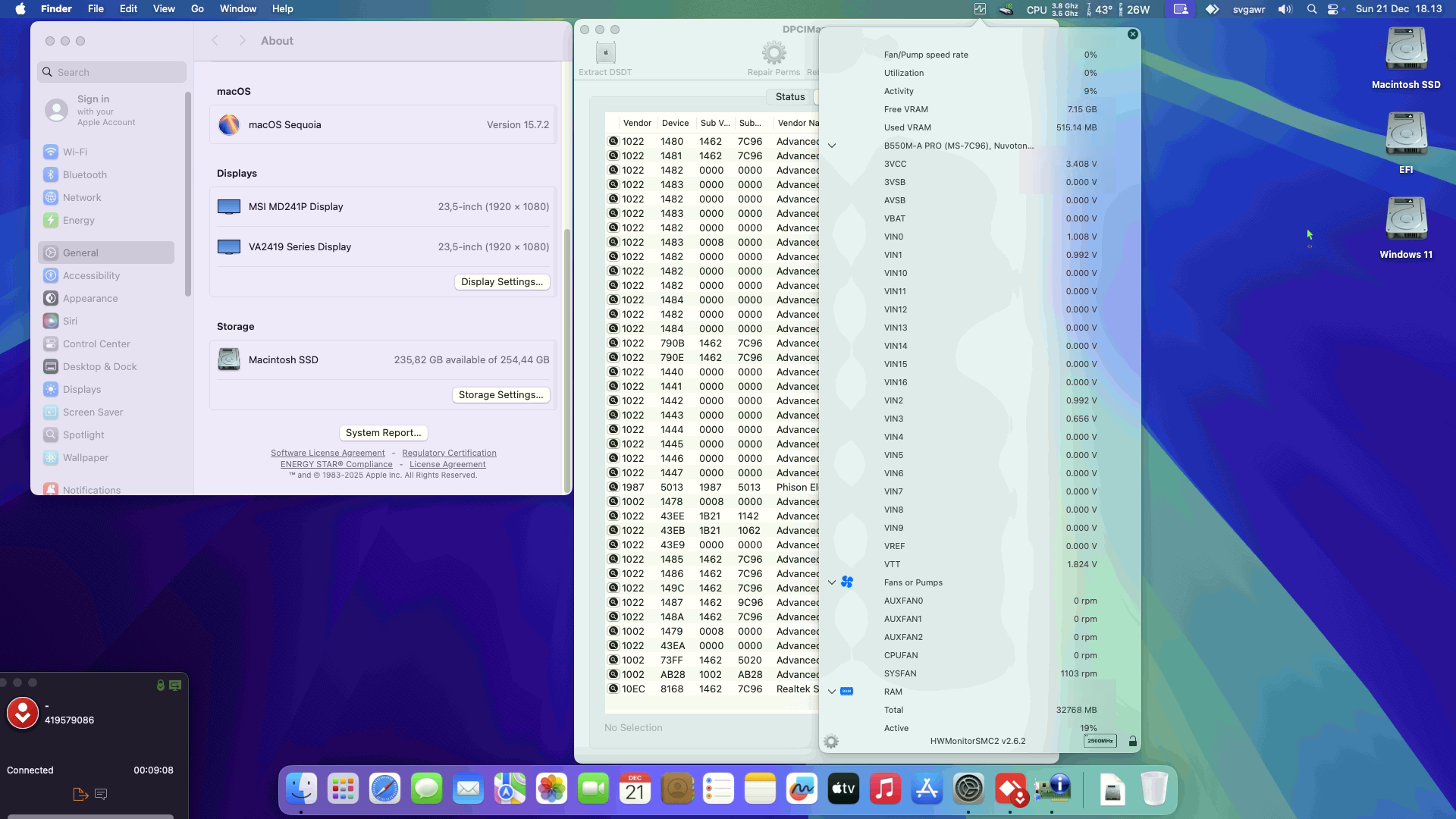Open Network settings in sidebar
The width and height of the screenshot is (1456, 819).
coord(106,197)
